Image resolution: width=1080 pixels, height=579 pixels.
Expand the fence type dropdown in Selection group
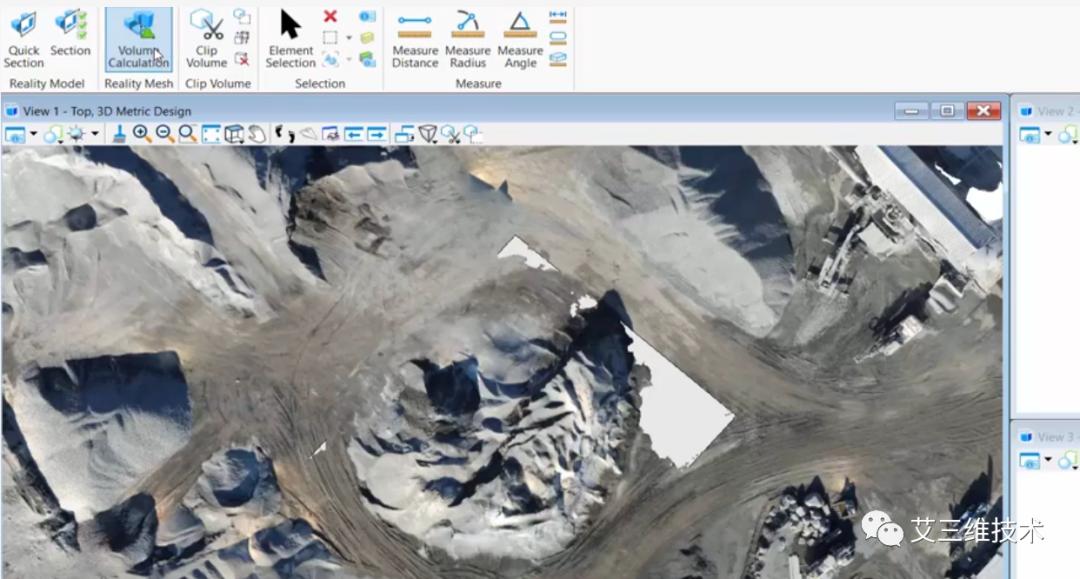(x=348, y=36)
